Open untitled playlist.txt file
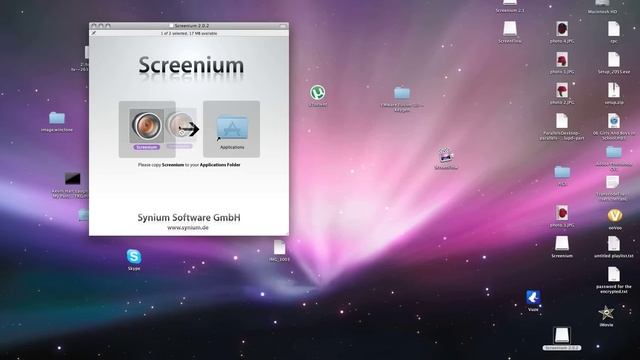The height and width of the screenshot is (360, 640). click(613, 244)
